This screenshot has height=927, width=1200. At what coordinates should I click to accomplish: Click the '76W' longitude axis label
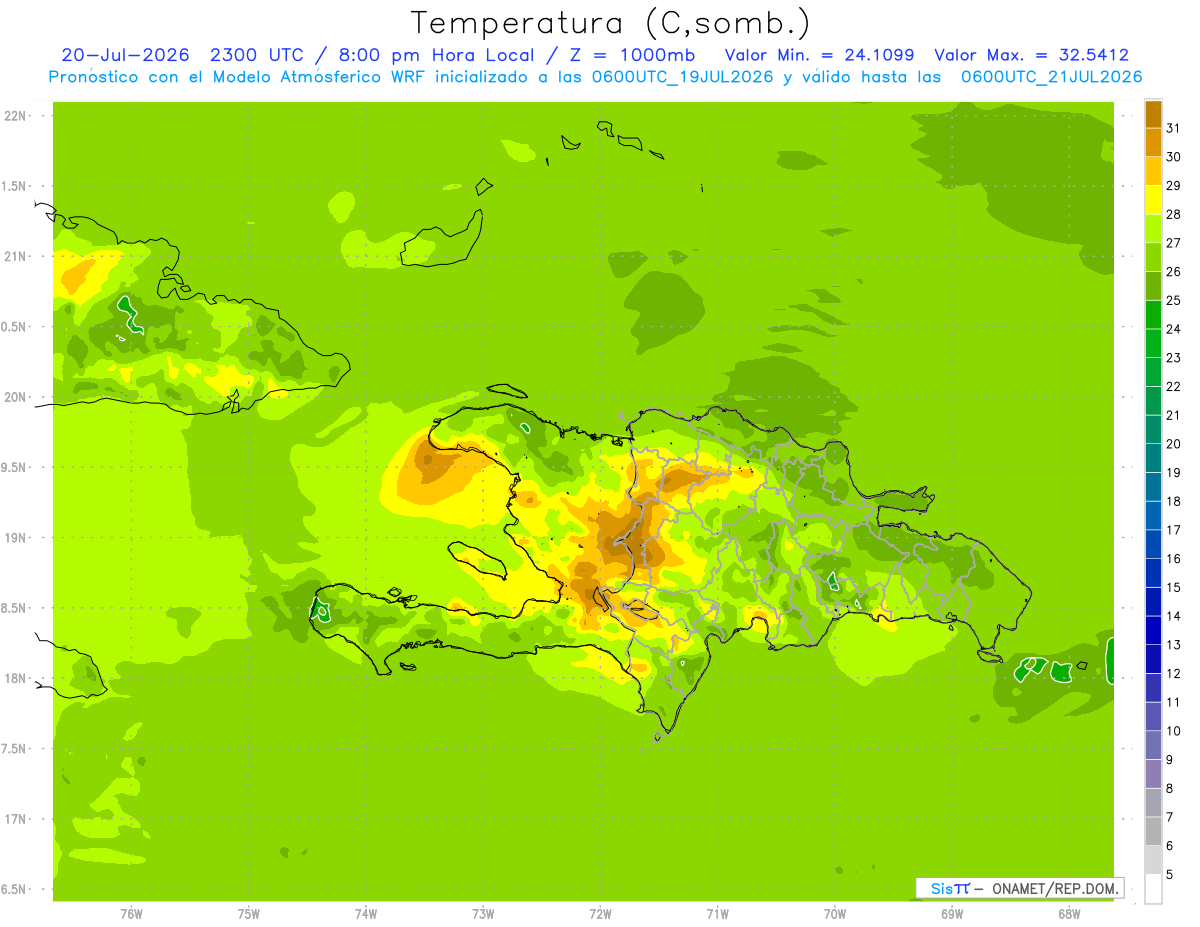131,914
